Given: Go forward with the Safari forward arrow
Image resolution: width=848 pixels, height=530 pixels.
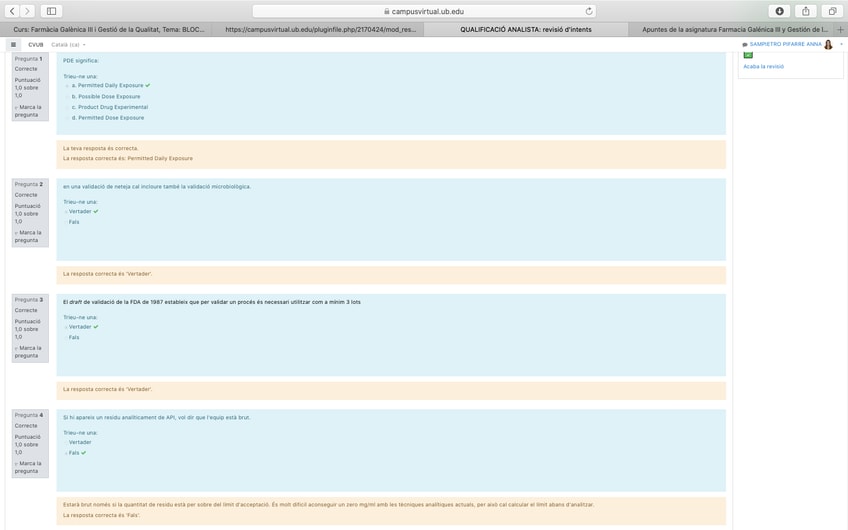Looking at the screenshot, I should (x=27, y=11).
